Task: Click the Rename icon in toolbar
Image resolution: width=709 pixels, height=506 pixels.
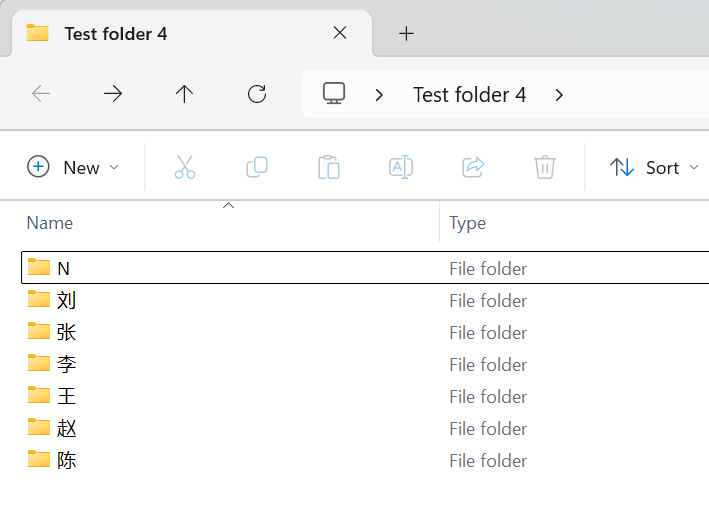Action: click(x=401, y=167)
